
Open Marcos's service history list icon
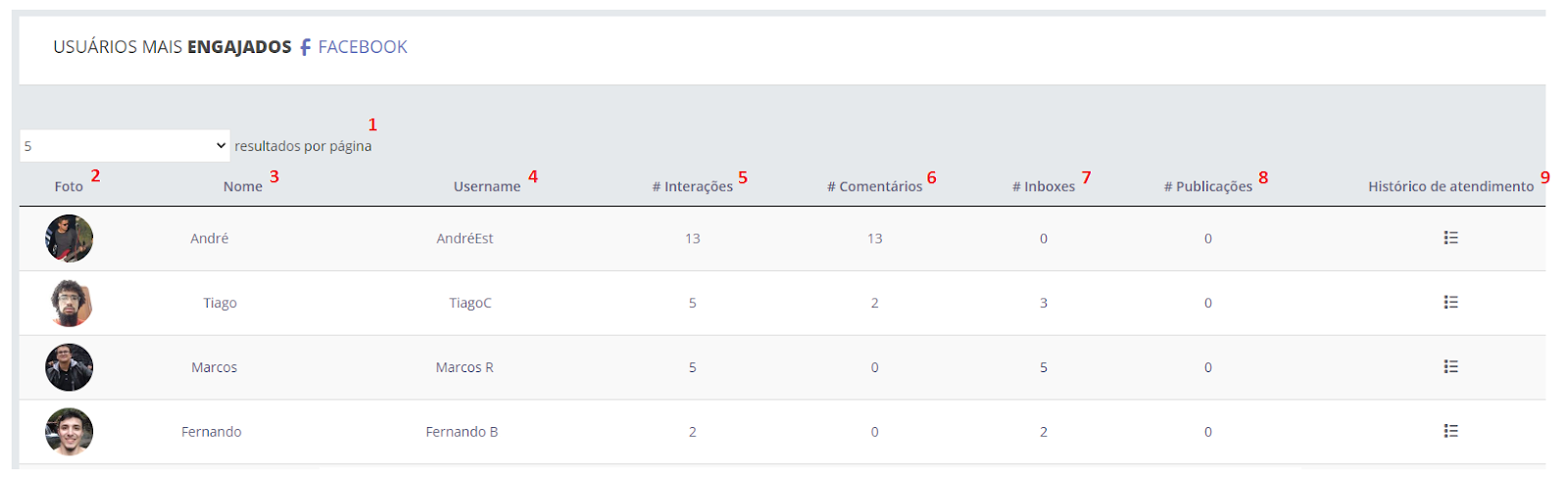(1450, 367)
